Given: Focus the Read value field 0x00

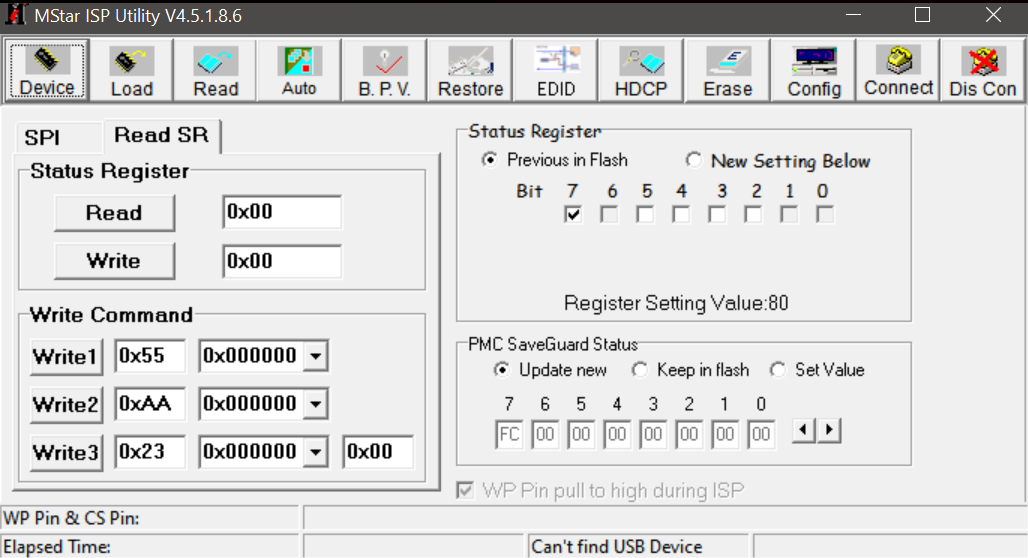Looking at the screenshot, I should [282, 212].
